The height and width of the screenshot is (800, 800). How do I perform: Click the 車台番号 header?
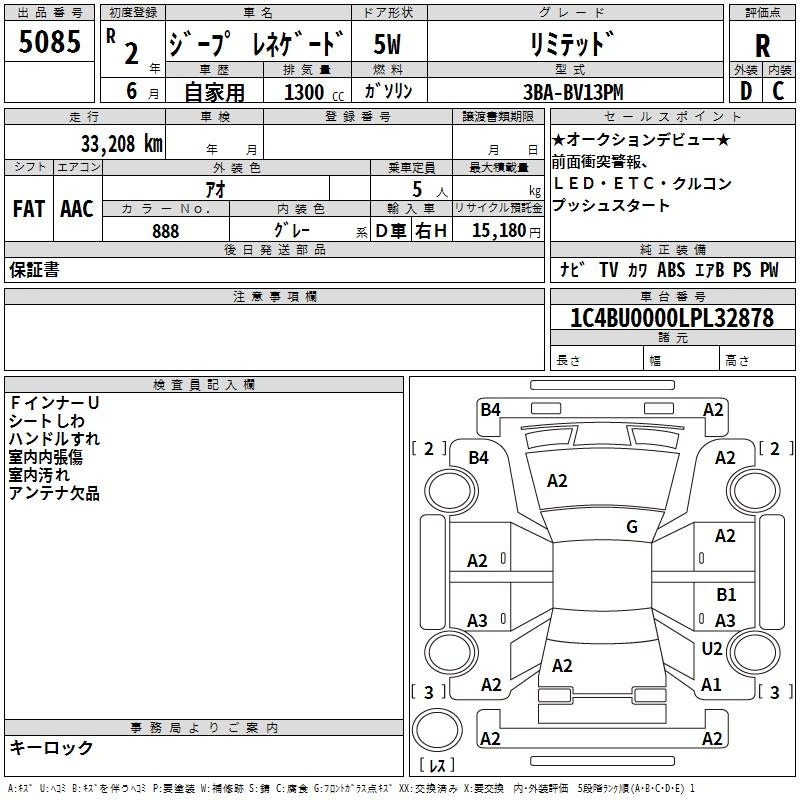(x=672, y=296)
